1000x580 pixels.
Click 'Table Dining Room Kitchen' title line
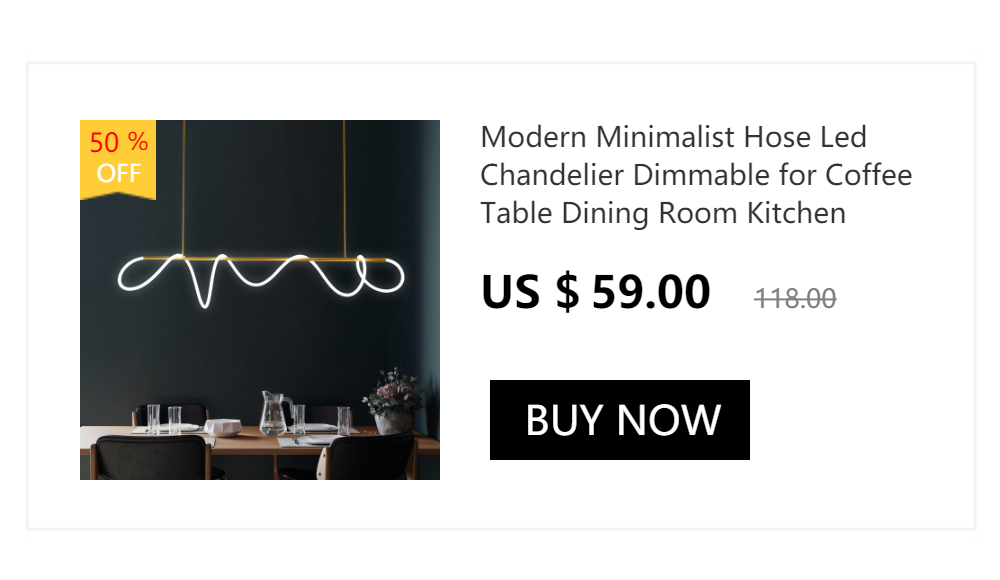tap(663, 213)
